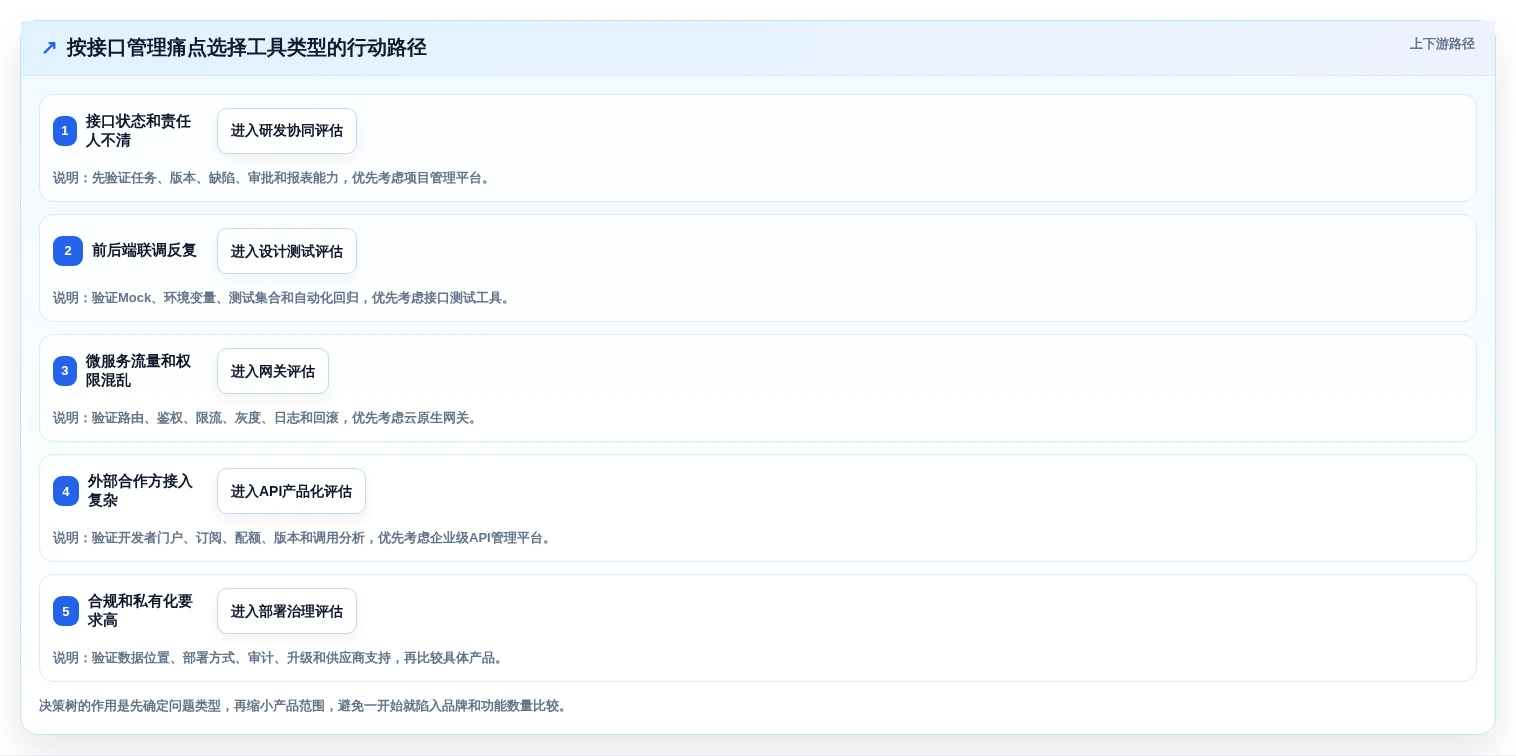Click the note recommending 接口测试工具
Screen dimensions: 1516x756
tap(283, 298)
